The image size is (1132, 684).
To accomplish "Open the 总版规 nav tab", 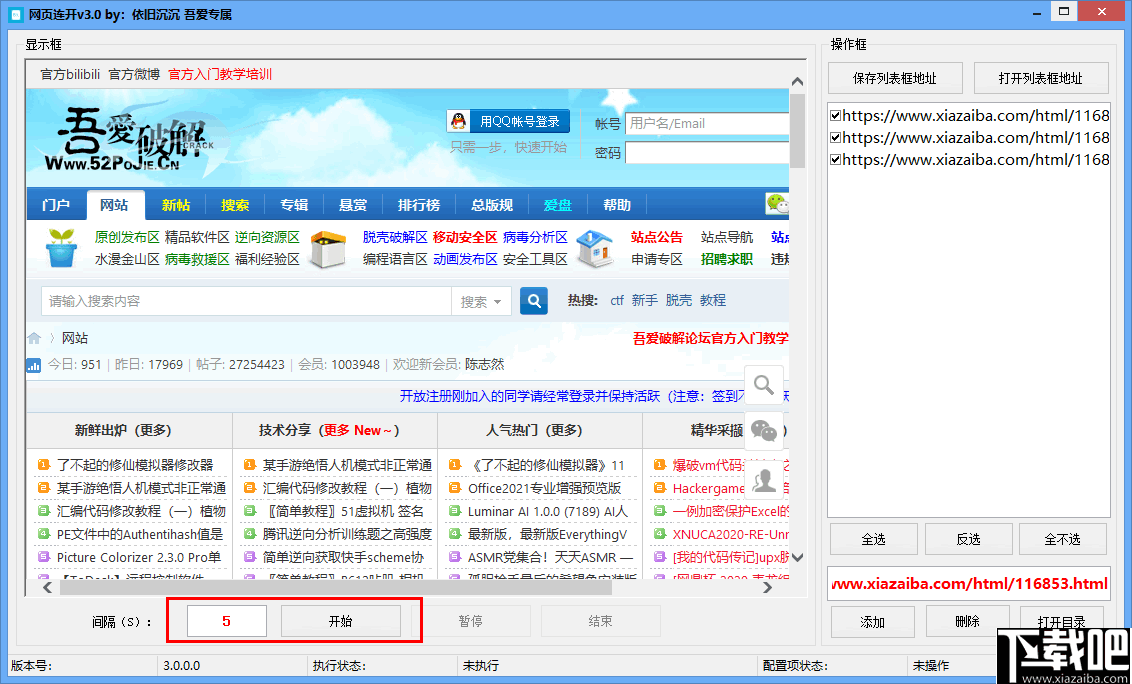I will pyautogui.click(x=492, y=205).
